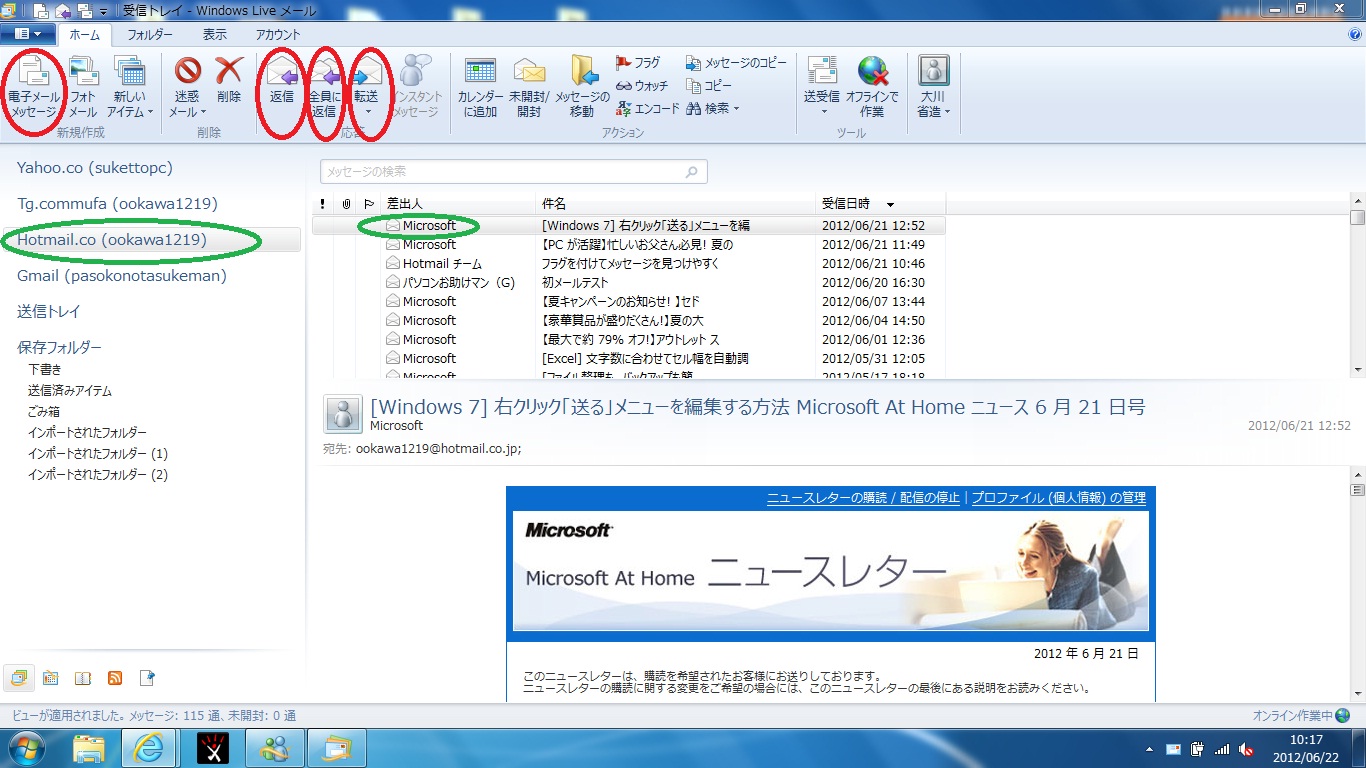Click the muted volume tray icon
This screenshot has height=768, width=1366.
pos(1247,749)
